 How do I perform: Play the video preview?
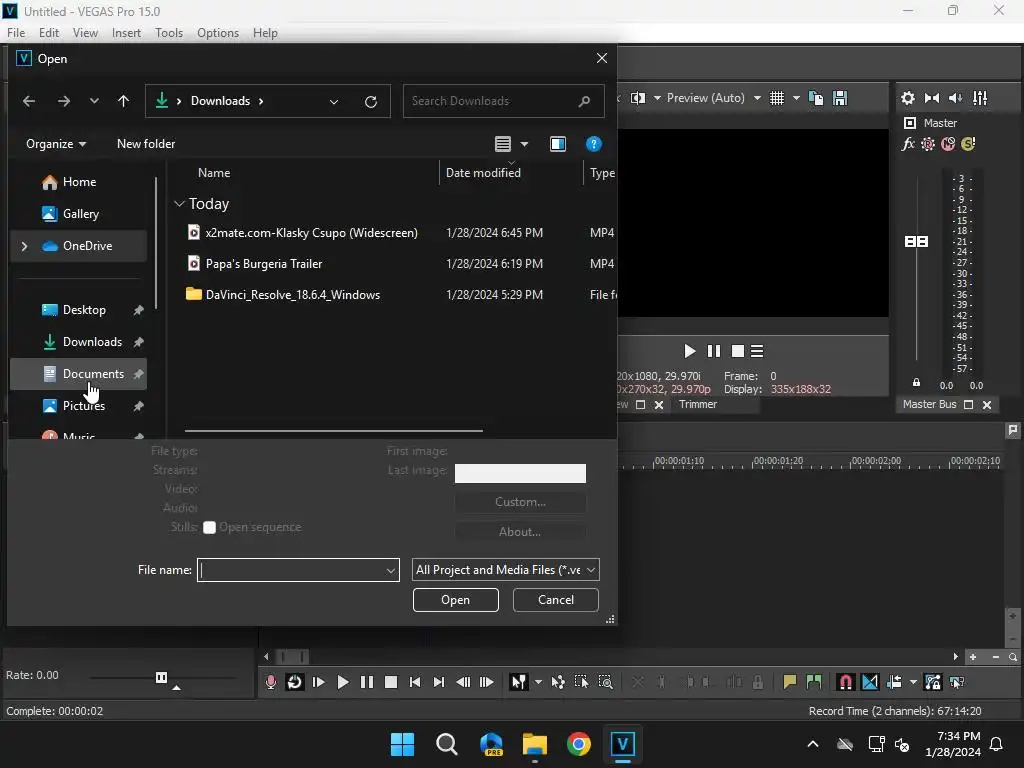pos(689,351)
